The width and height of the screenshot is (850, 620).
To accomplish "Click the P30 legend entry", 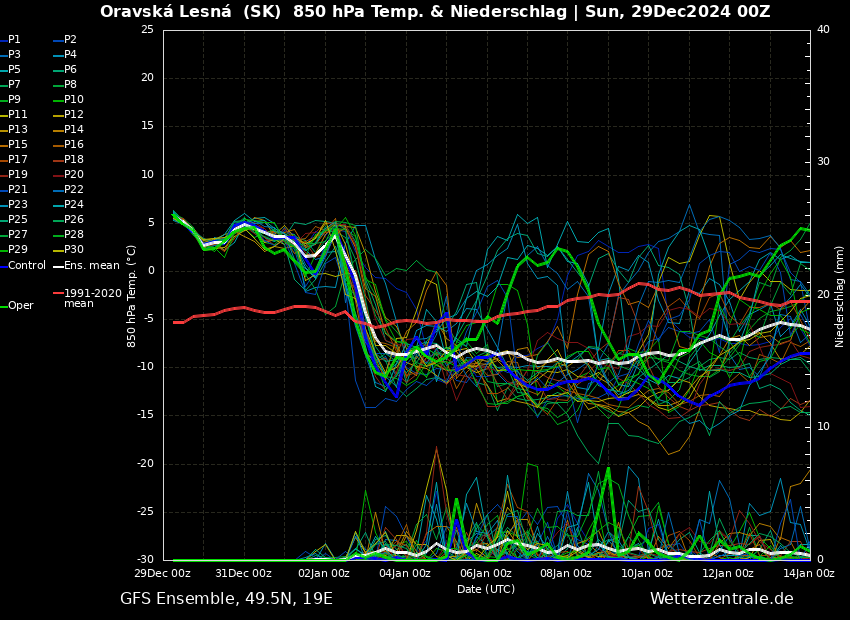I will point(74,250).
